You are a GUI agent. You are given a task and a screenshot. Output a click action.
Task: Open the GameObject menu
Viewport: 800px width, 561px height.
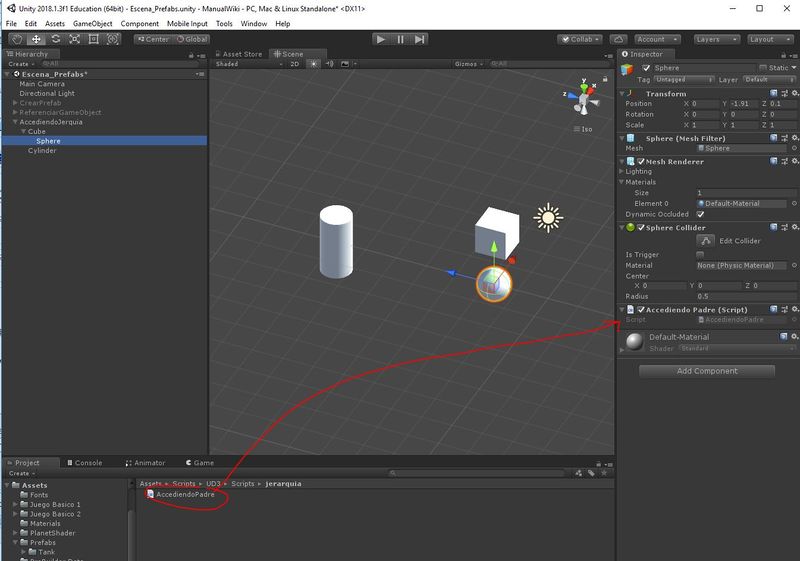coord(92,23)
